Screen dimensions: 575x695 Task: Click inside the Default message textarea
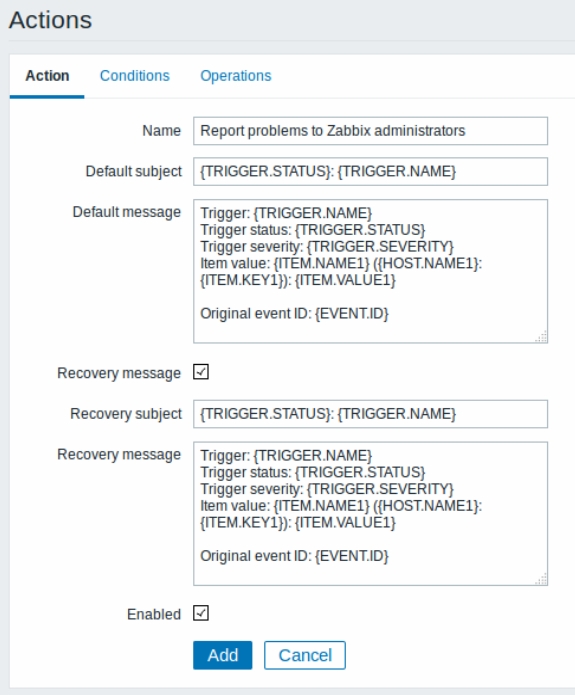click(x=371, y=271)
